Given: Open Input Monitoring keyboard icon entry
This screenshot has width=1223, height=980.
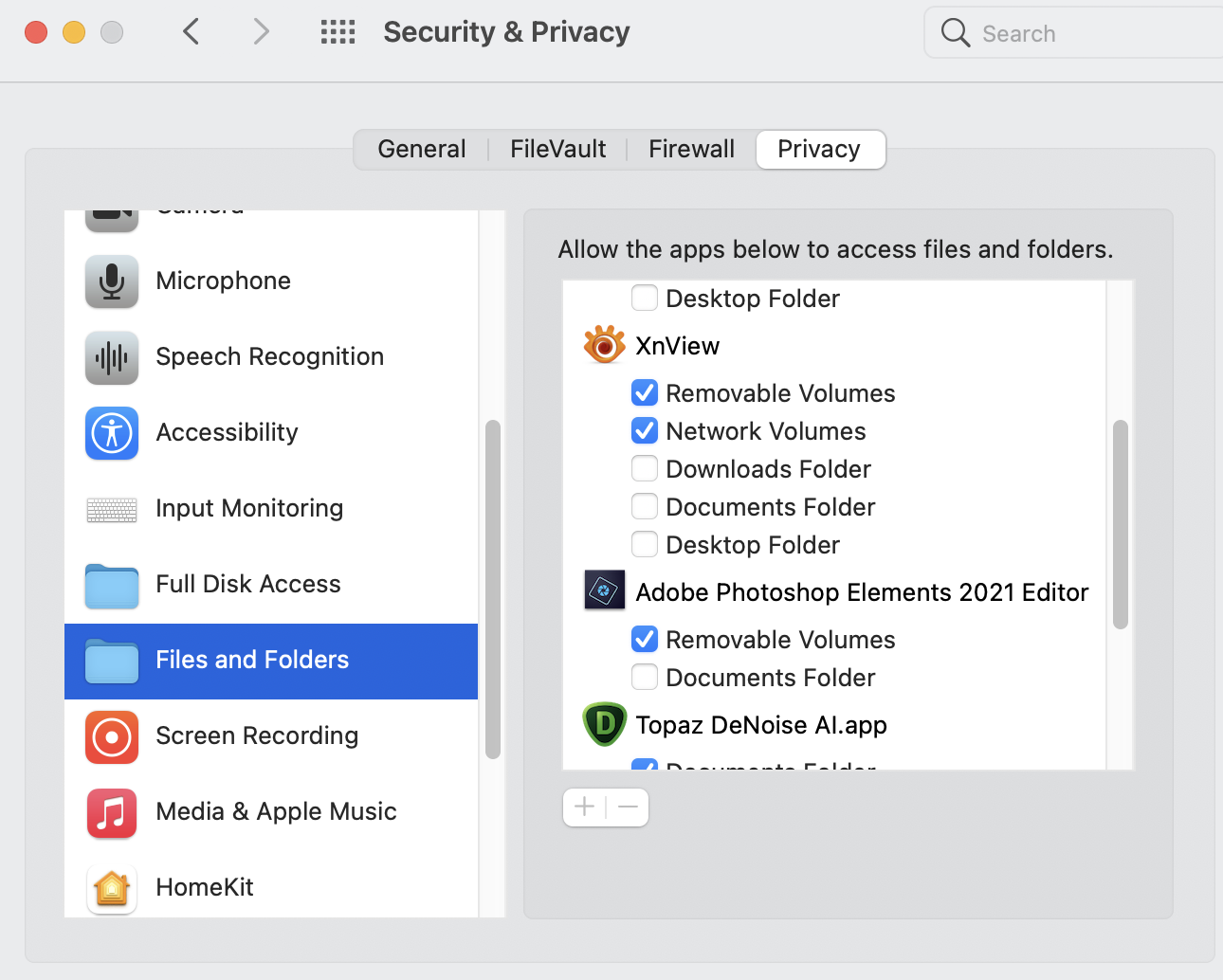Looking at the screenshot, I should point(112,509).
